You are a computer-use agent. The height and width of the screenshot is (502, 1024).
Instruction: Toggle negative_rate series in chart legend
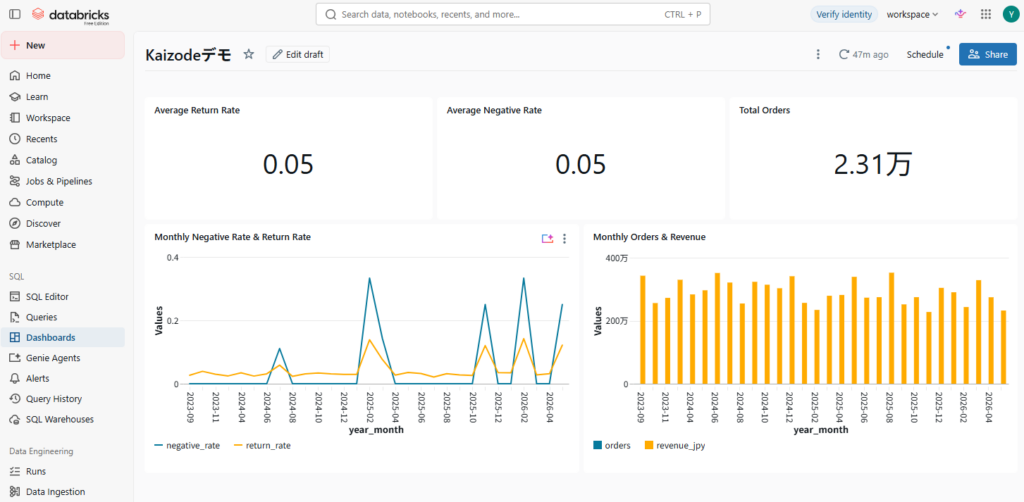pos(187,445)
